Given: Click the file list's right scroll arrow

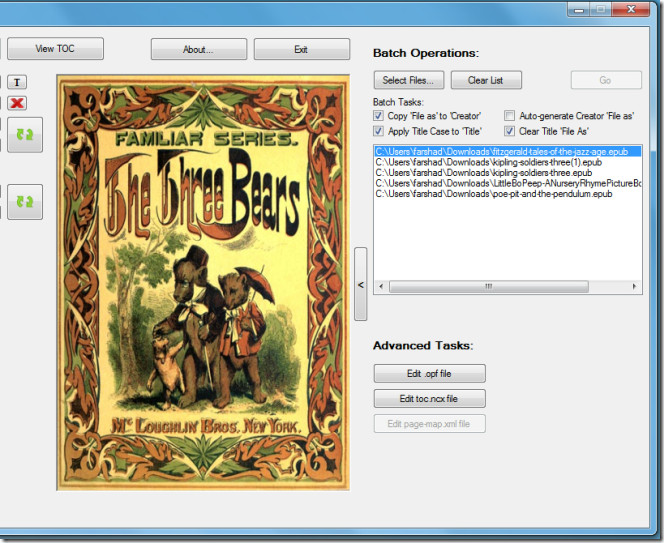Looking at the screenshot, I should coord(634,286).
